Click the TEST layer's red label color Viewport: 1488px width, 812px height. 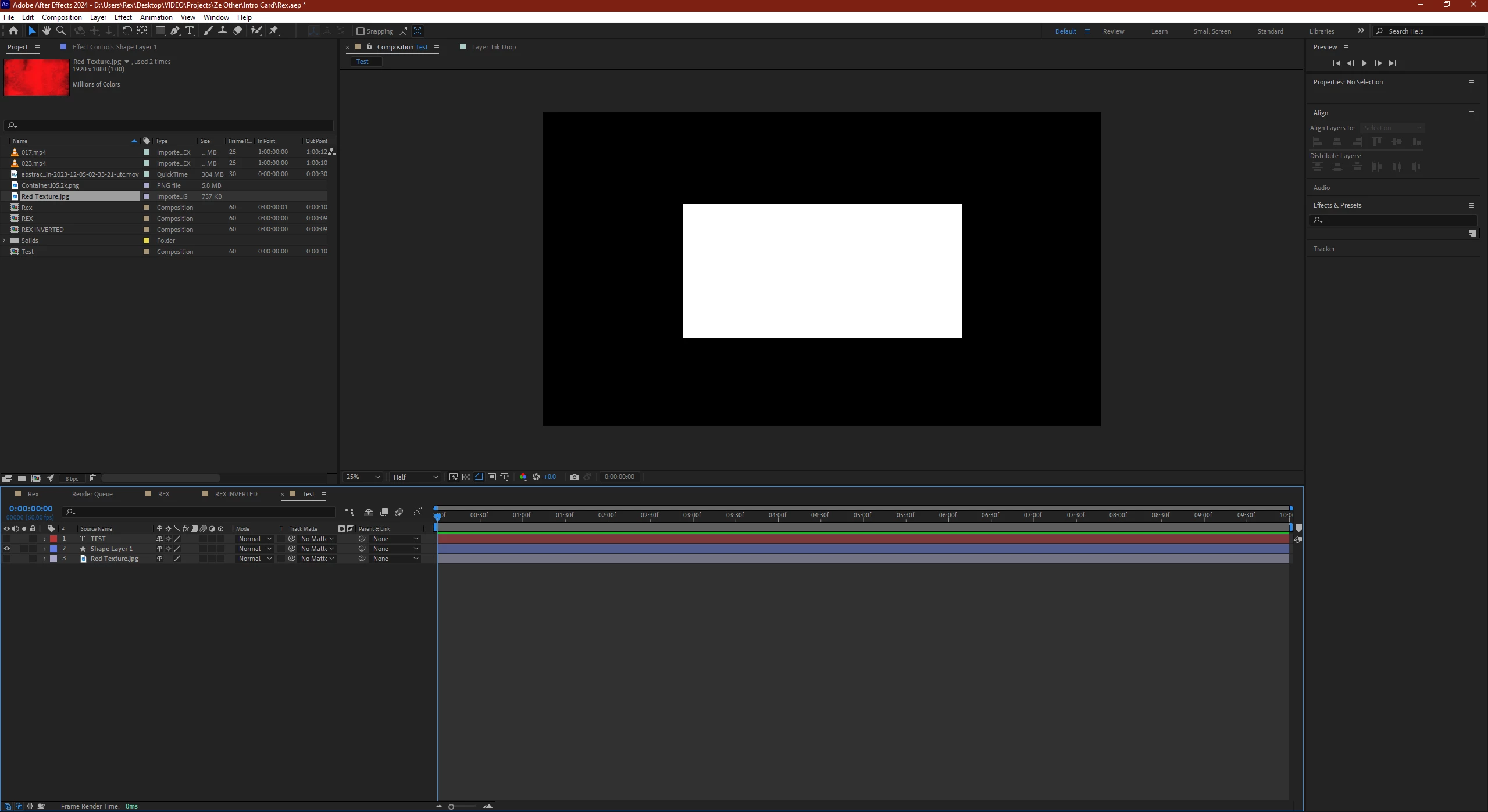(x=53, y=539)
